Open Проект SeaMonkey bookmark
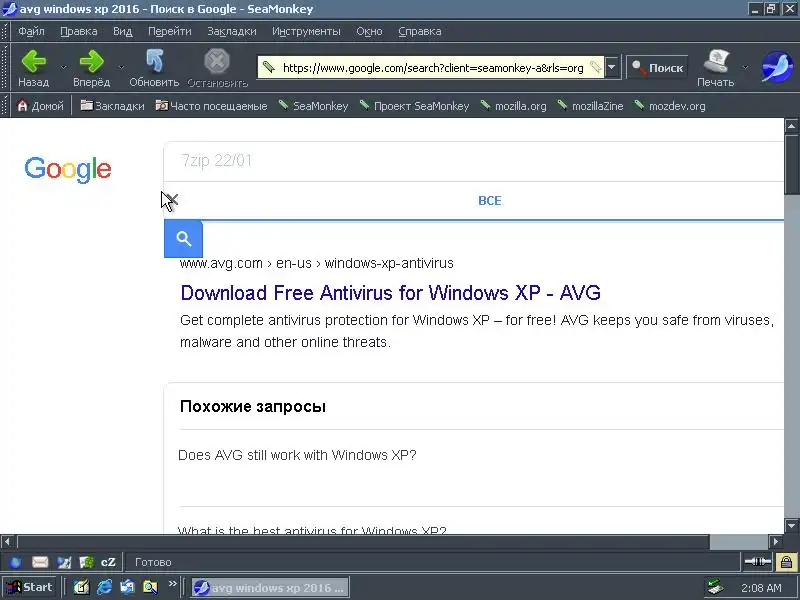800x600 pixels. tap(414, 106)
